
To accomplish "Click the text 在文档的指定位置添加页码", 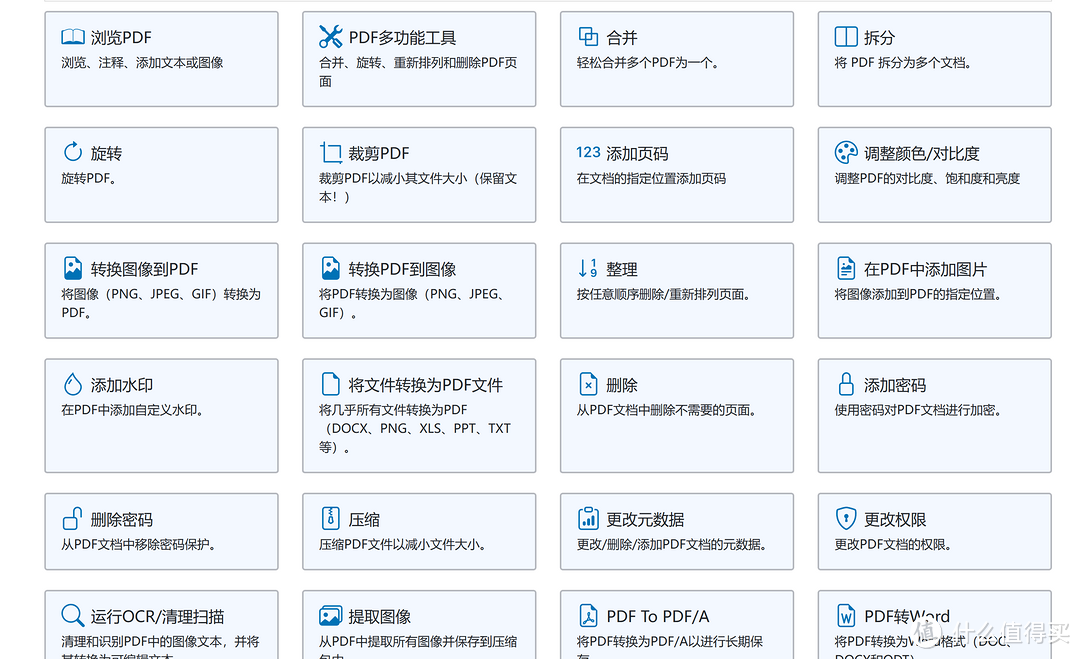I will click(x=651, y=178).
